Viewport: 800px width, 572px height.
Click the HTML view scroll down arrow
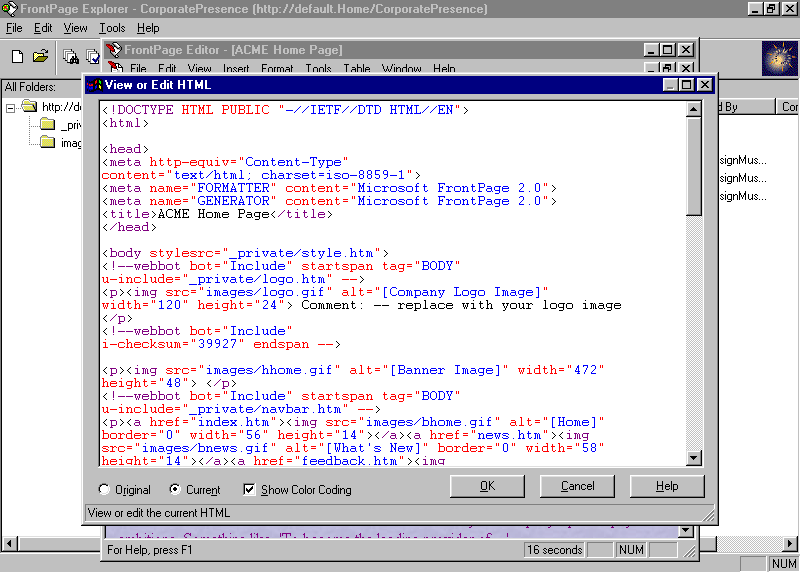tap(693, 458)
